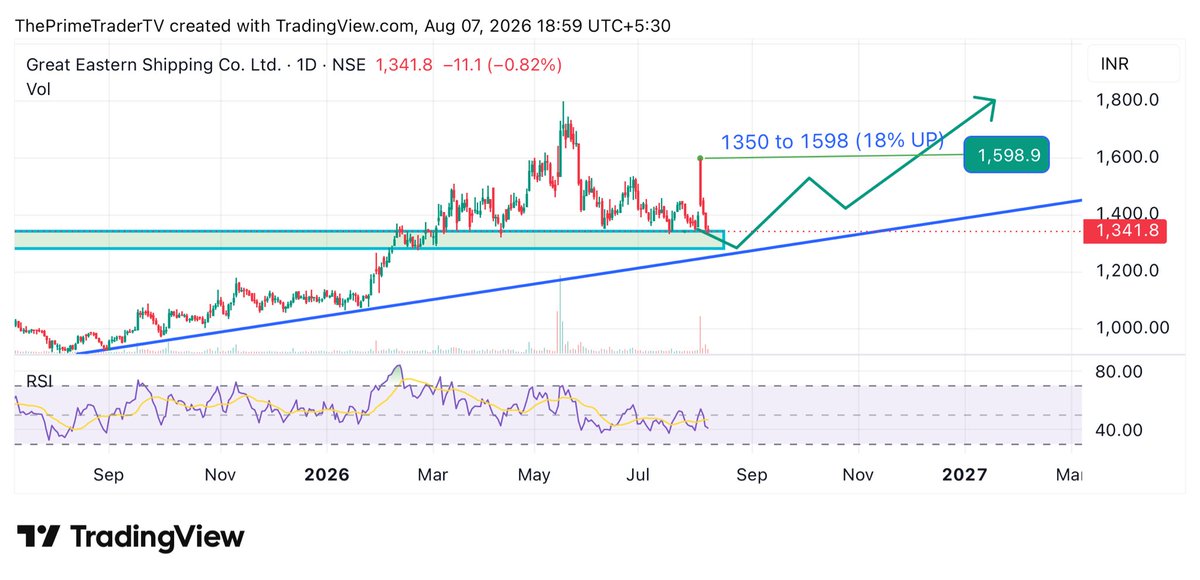1200x580 pixels.
Task: Click the green 1,598.9 target price tag
Action: 1006,155
